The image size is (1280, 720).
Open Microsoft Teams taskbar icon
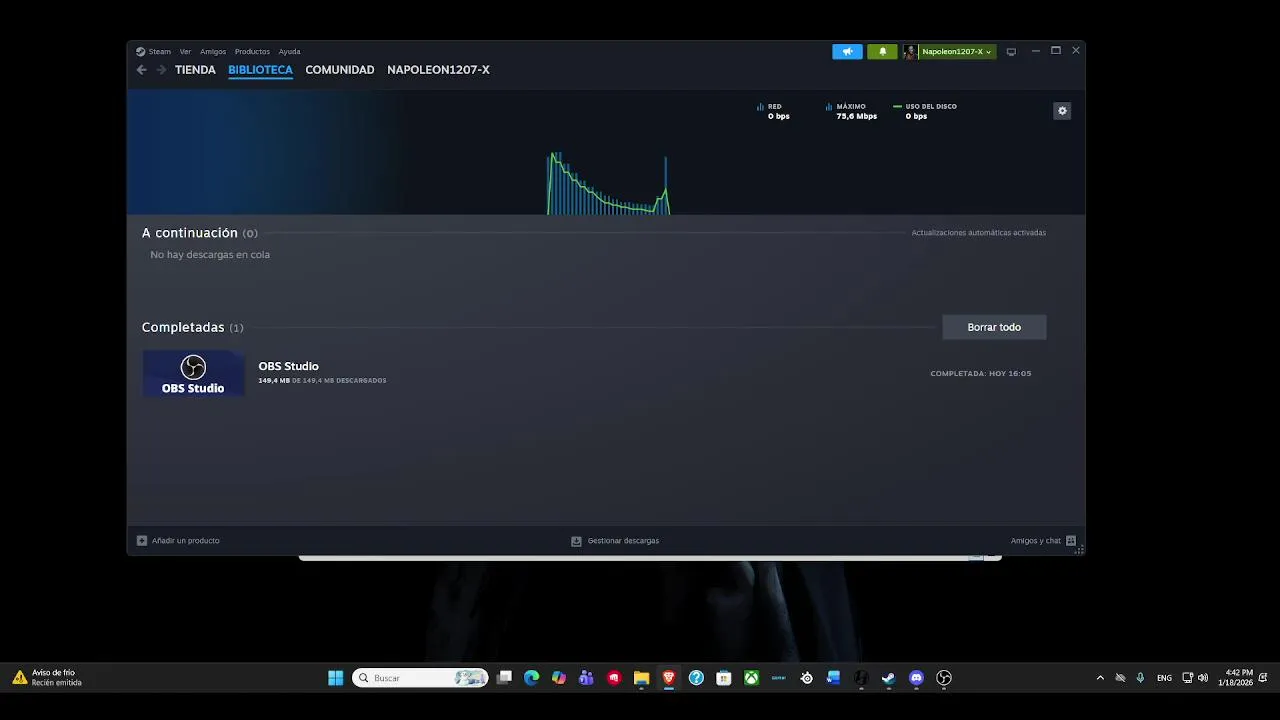pos(586,678)
